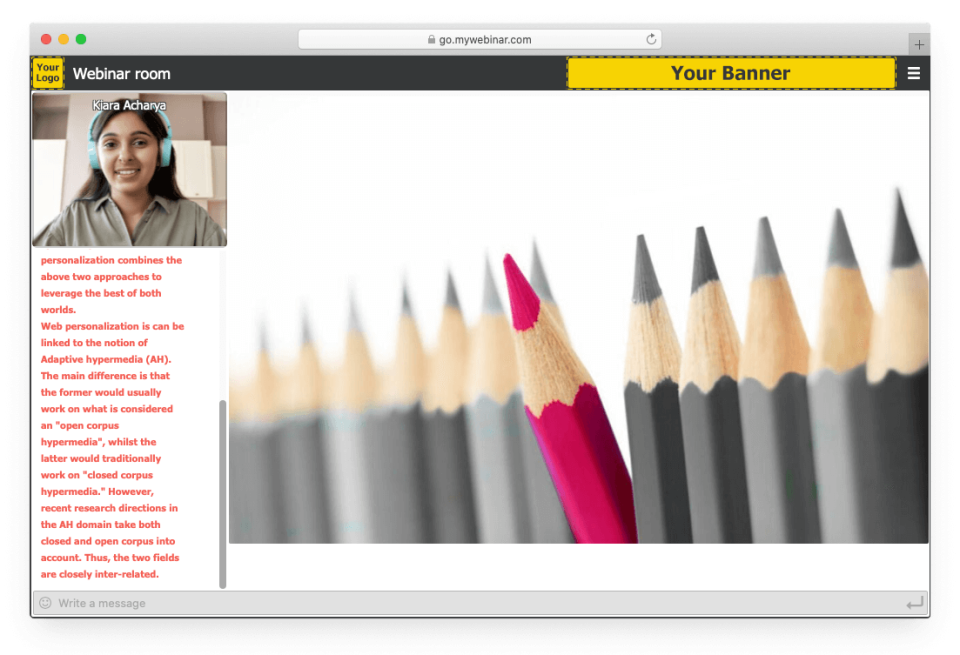The image size is (960, 655).
Task: Click the Your Banner advertisement
Action: [731, 73]
